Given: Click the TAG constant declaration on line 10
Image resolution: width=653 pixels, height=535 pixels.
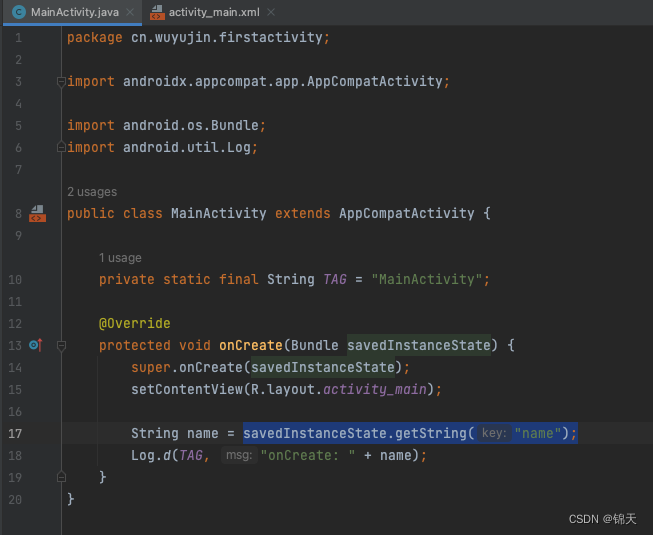Looking at the screenshot, I should coord(335,279).
